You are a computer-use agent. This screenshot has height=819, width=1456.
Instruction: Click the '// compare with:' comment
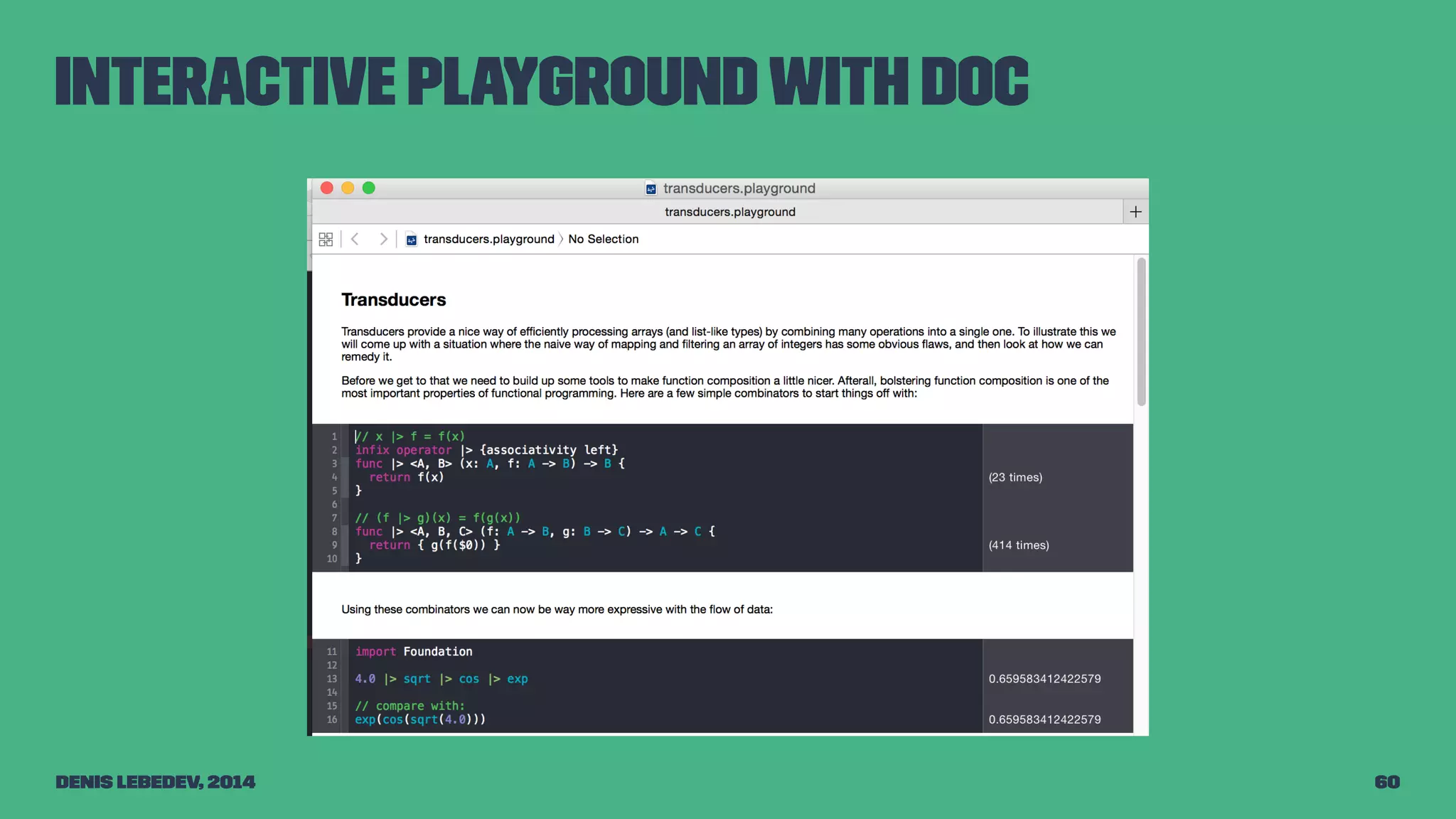(409, 706)
